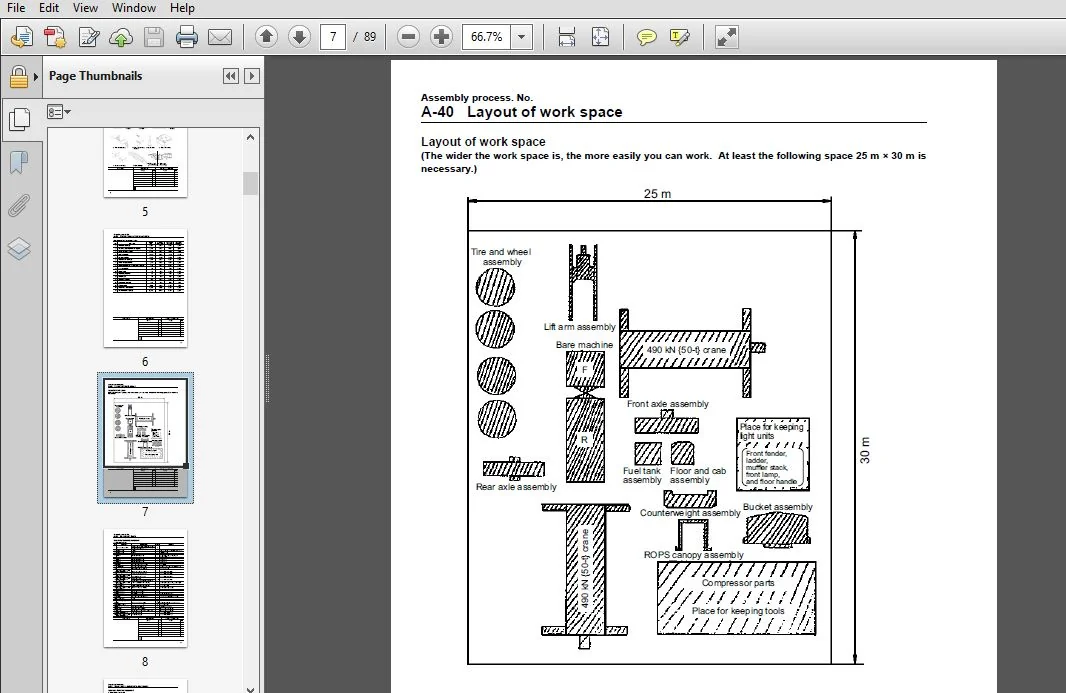Screen dimensions: 1066x693
Task: Click the 'Bucket assembly' label
Action: click(x=778, y=507)
